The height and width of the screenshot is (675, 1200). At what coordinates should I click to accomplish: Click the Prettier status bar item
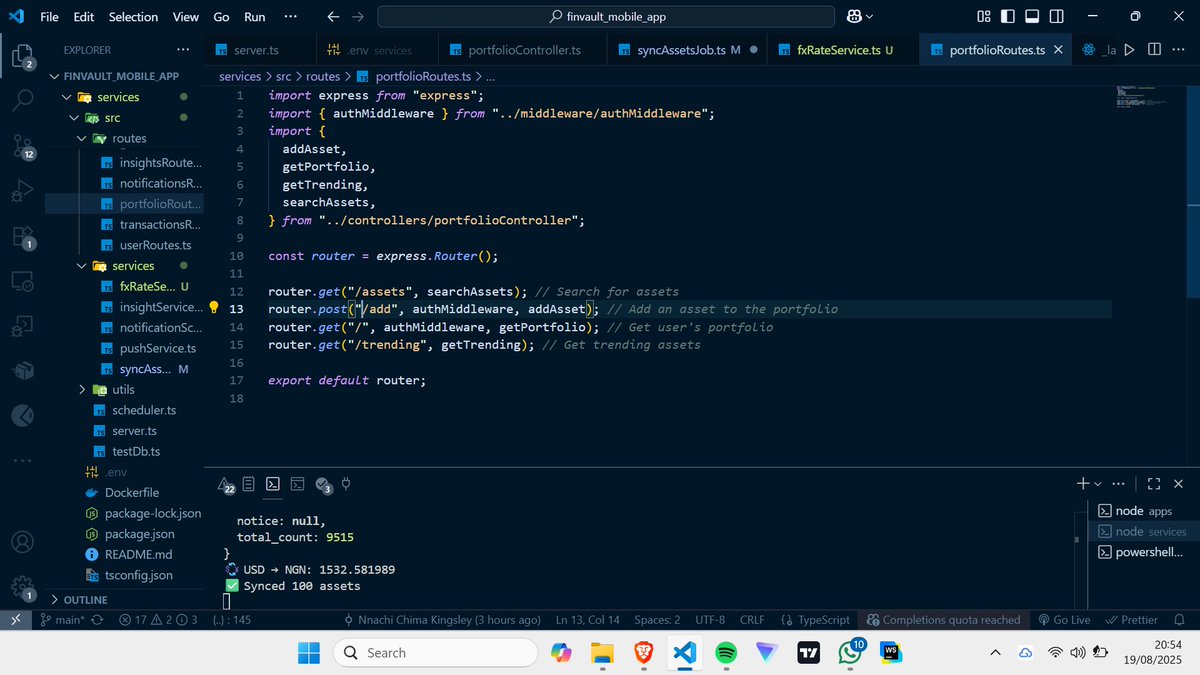[x=1131, y=620]
